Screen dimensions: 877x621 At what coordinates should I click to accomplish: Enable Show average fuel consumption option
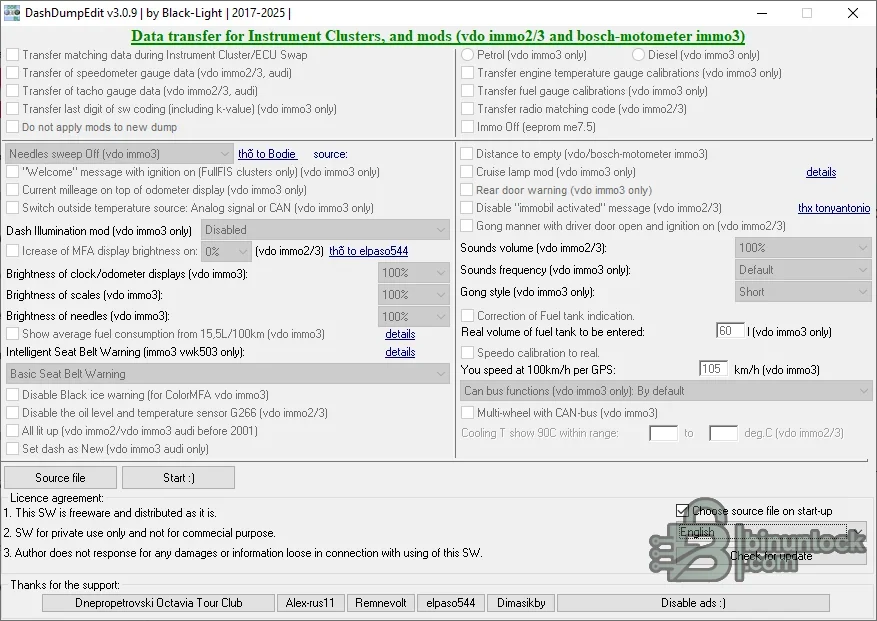click(12, 334)
